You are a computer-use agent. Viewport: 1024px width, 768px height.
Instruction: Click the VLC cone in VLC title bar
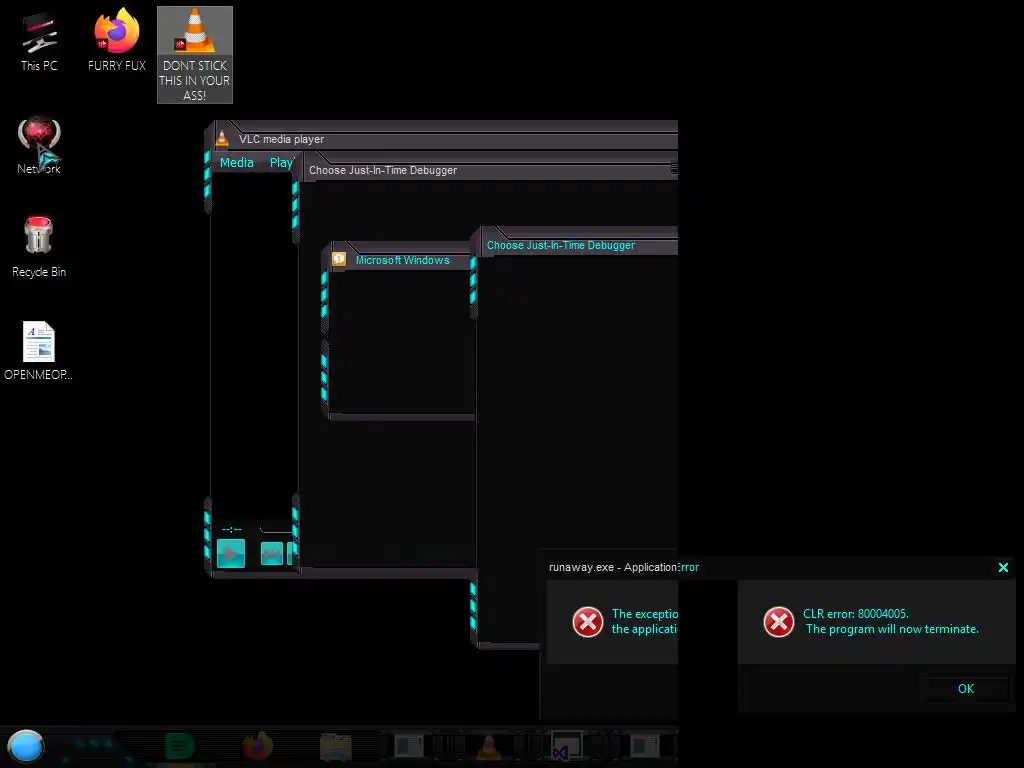coord(222,138)
